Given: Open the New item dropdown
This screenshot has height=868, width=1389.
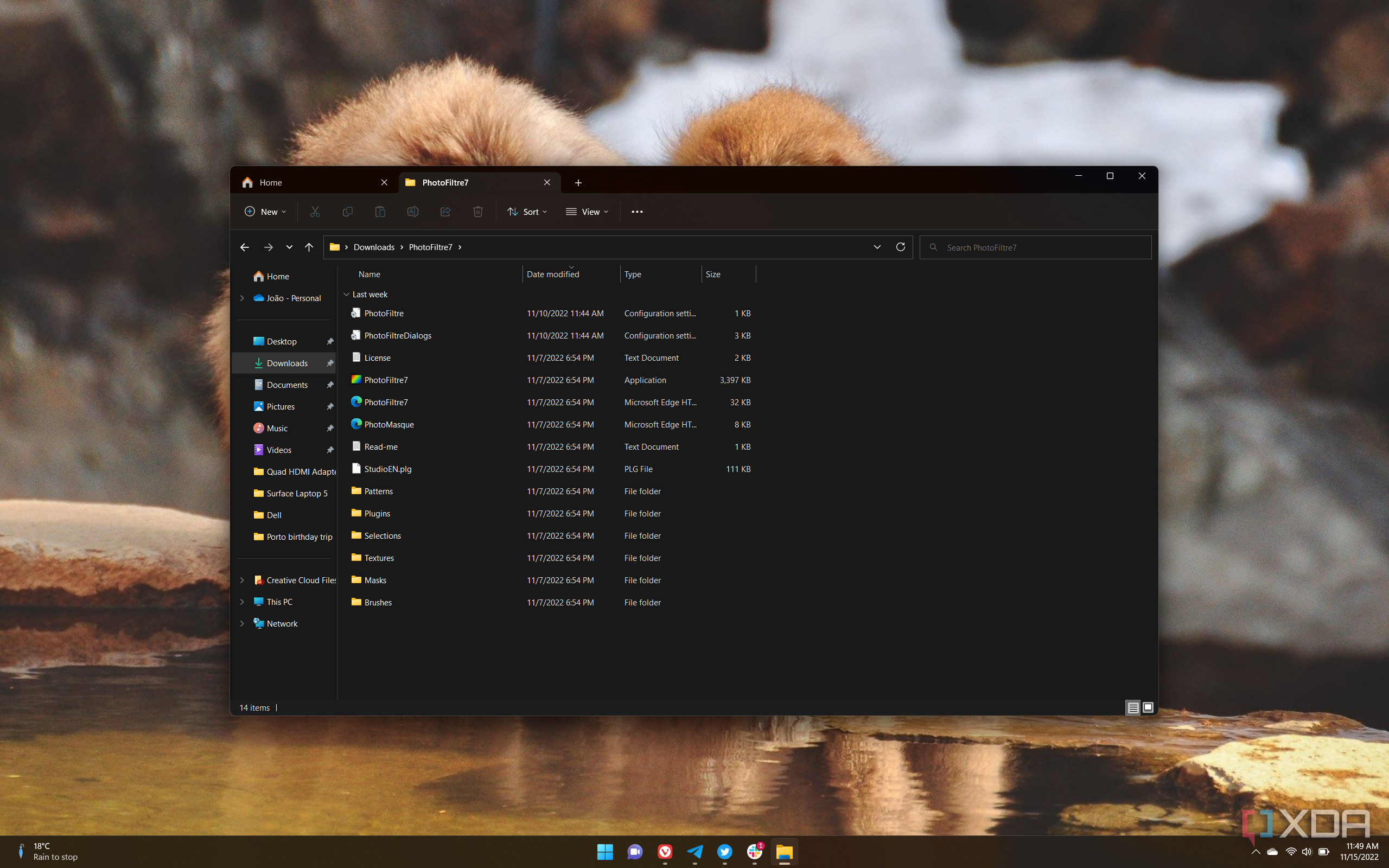Looking at the screenshot, I should pyautogui.click(x=265, y=212).
